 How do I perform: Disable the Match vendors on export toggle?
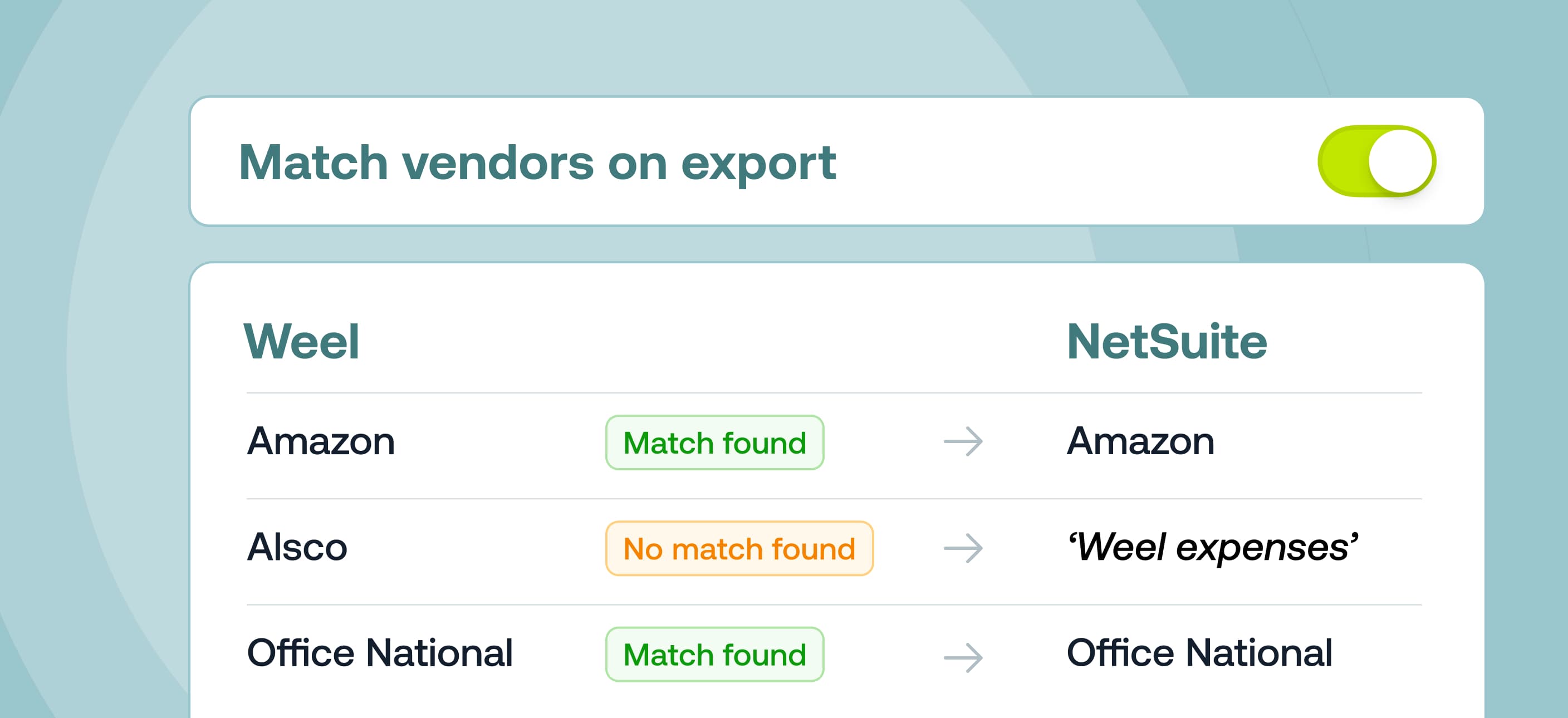(x=1376, y=161)
